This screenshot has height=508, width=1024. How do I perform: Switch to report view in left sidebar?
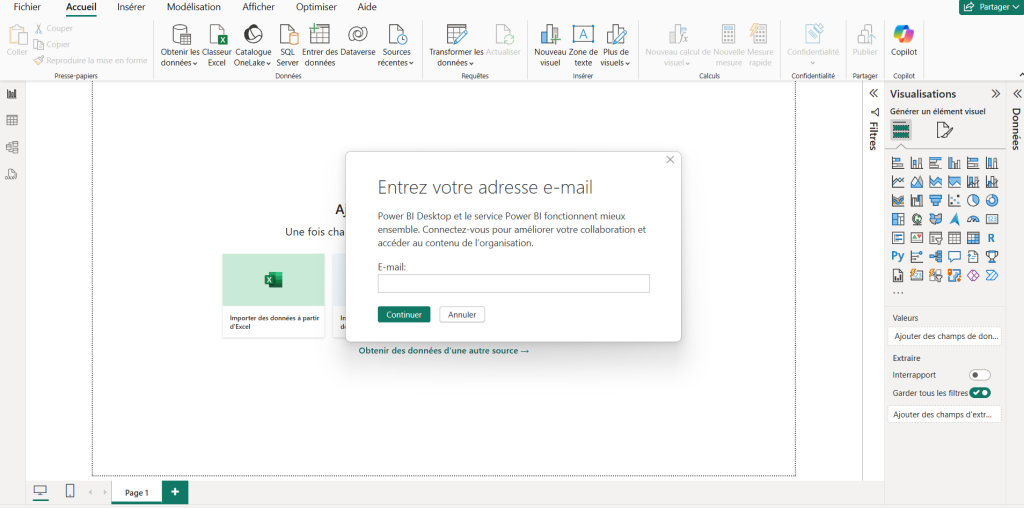coord(12,93)
